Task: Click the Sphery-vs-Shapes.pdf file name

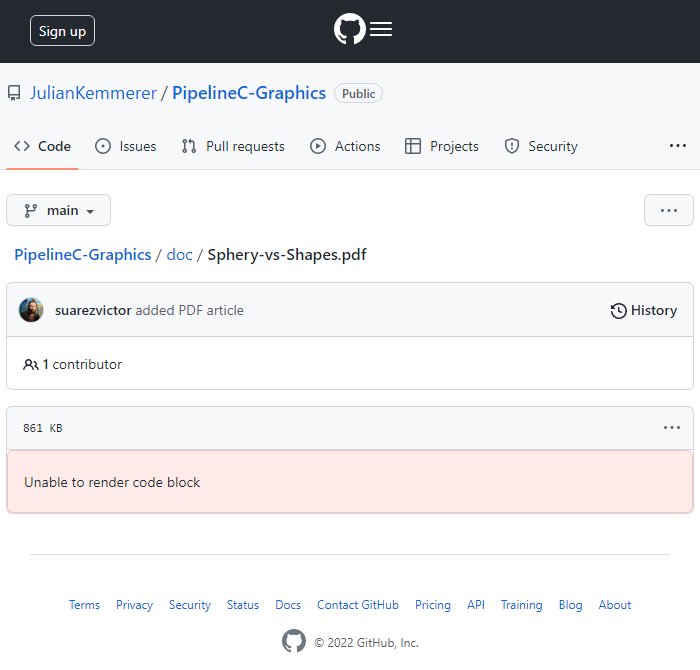Action: point(287,255)
